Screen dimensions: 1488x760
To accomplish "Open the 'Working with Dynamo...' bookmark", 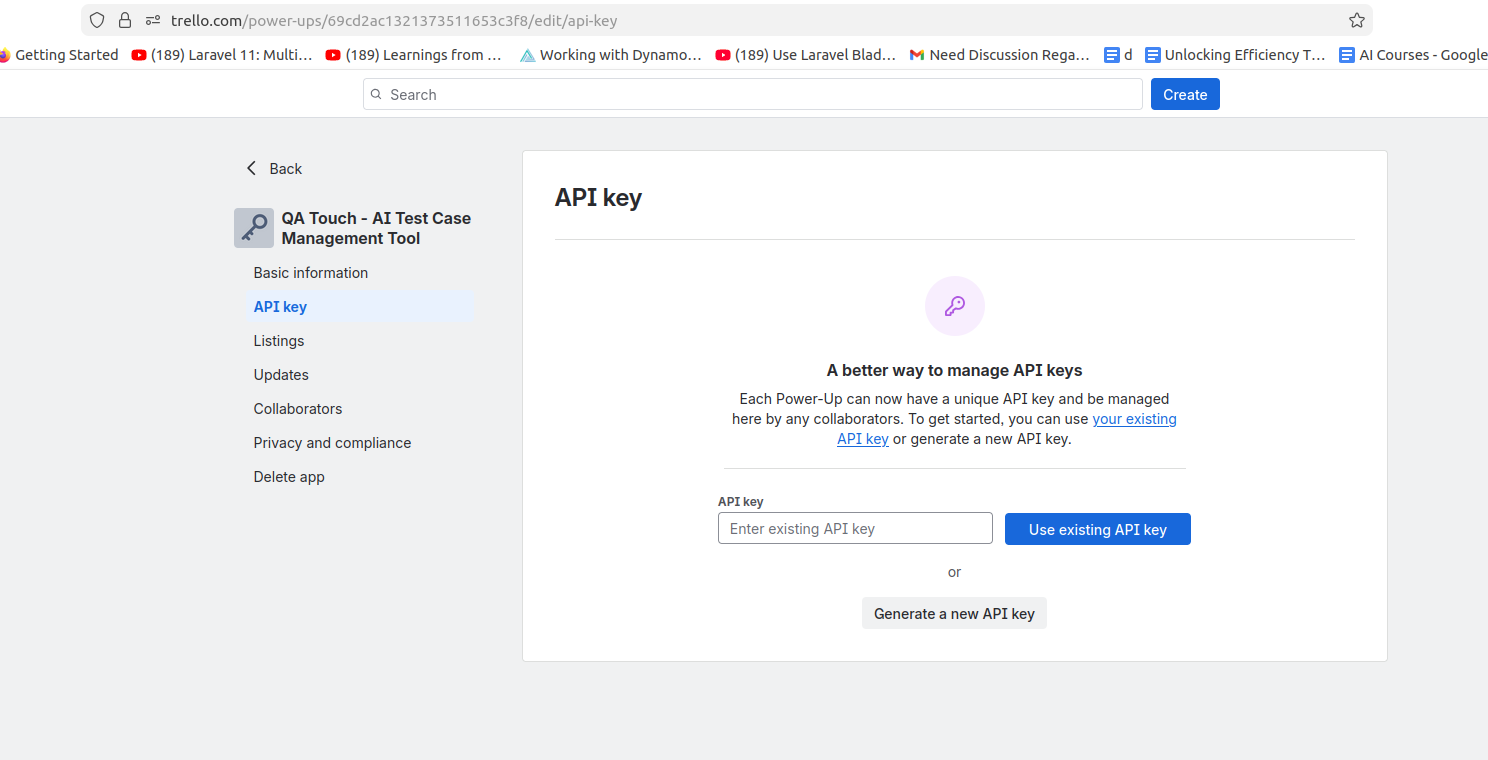I will pyautogui.click(x=610, y=55).
